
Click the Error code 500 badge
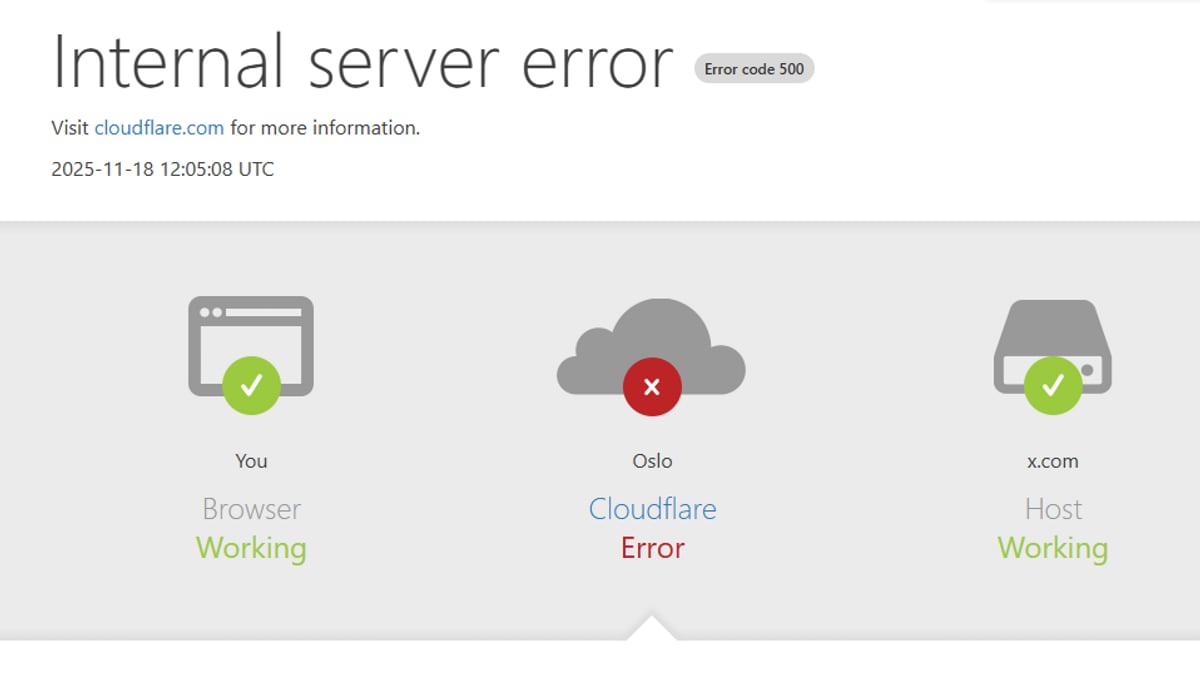coord(754,68)
